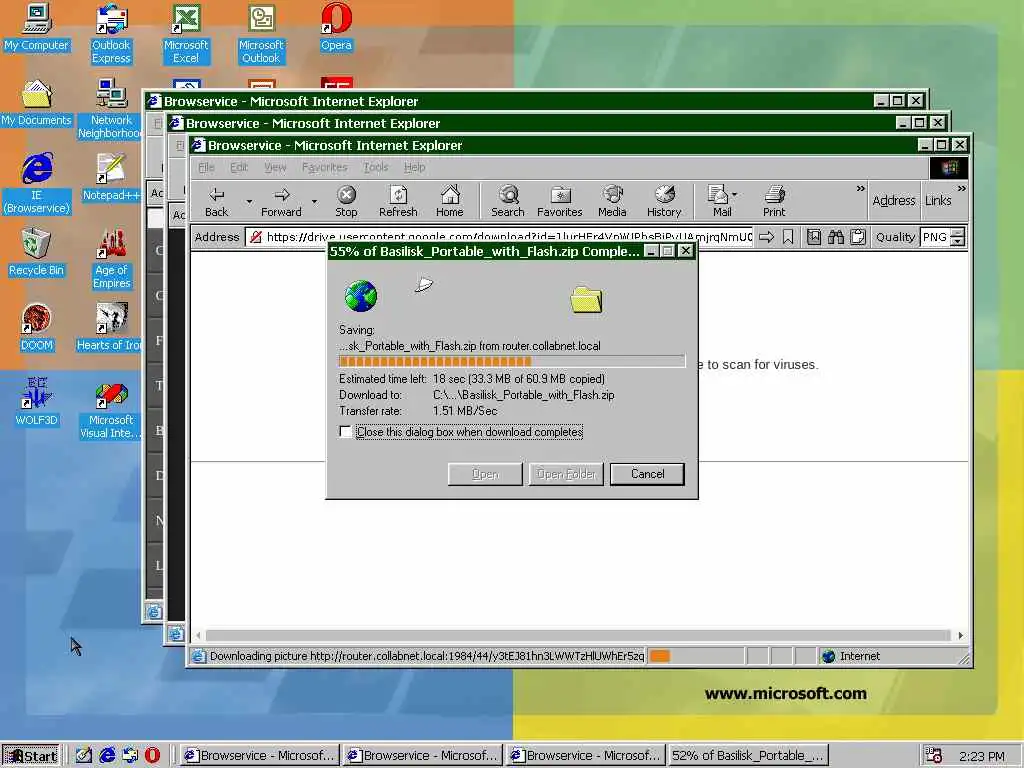Click the Quality spinner up arrow
The height and width of the screenshot is (768, 1024).
tap(957, 232)
